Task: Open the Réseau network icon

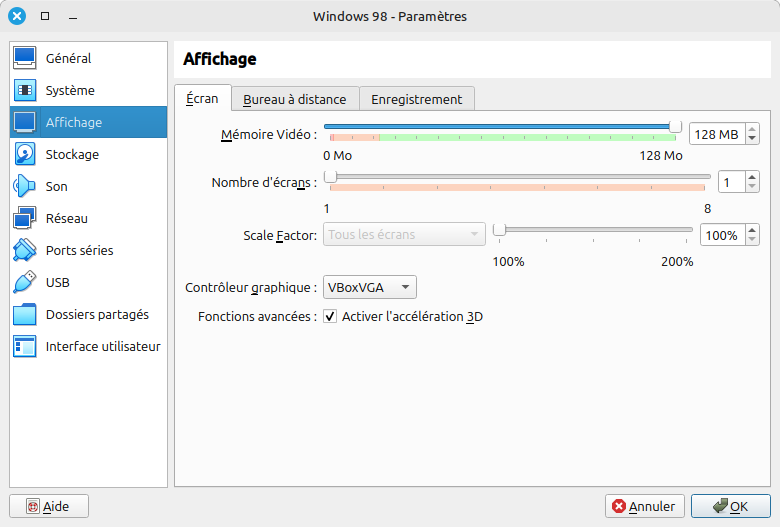Action: tap(24, 218)
